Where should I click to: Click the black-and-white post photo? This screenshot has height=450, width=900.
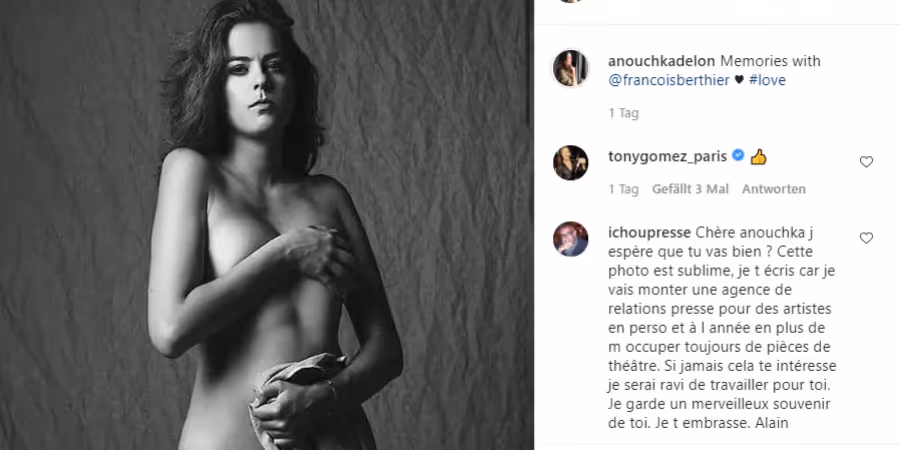point(266,225)
